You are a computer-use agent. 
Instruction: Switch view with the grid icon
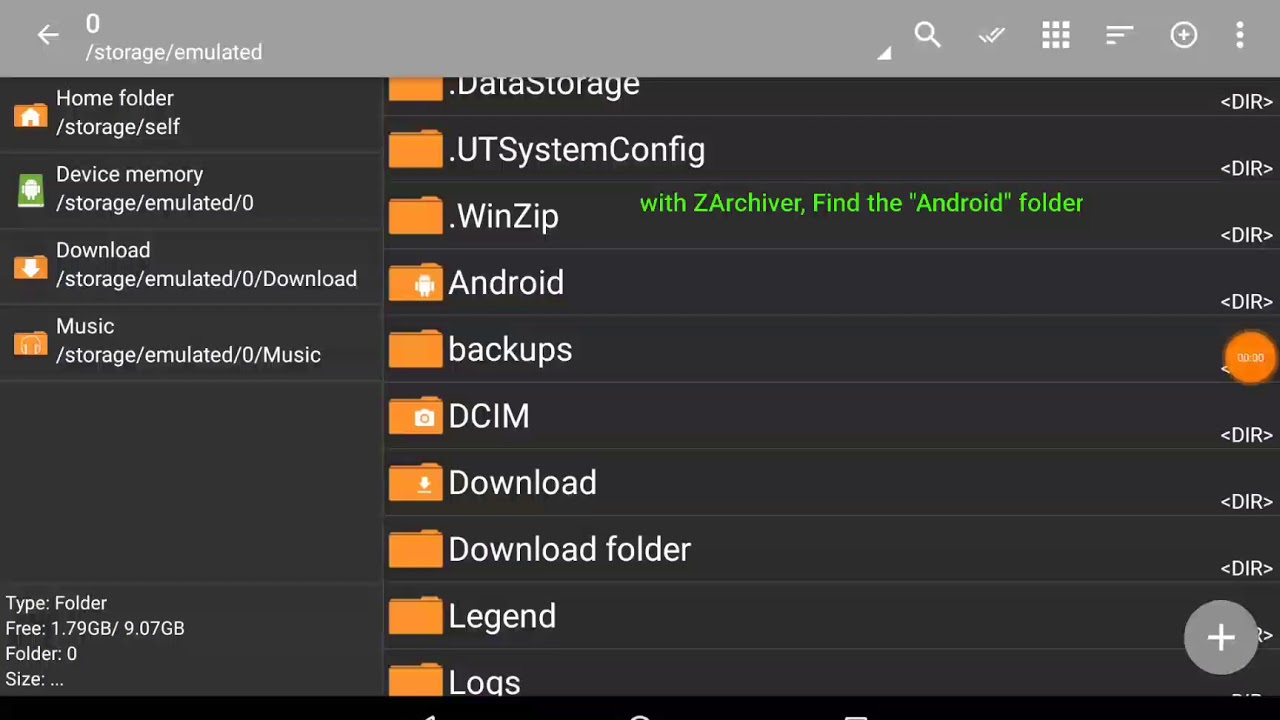tap(1056, 36)
